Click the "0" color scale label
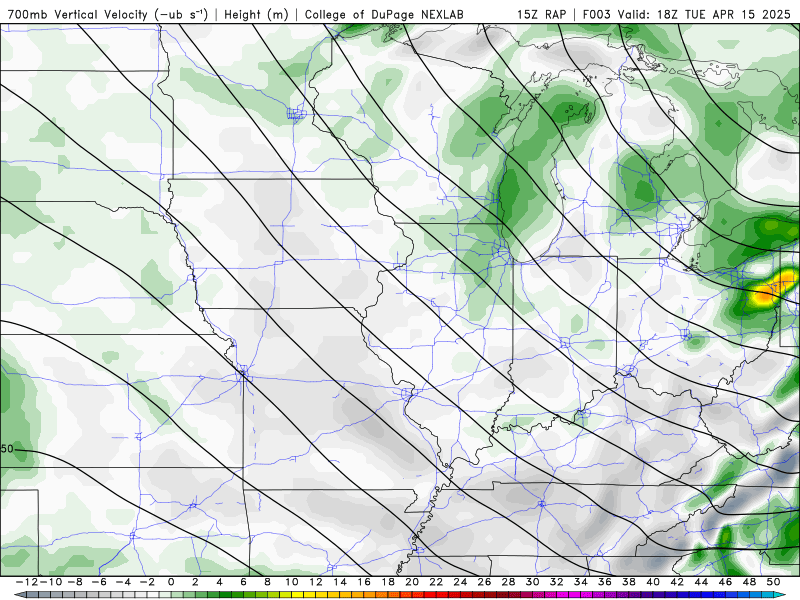 tap(171, 582)
